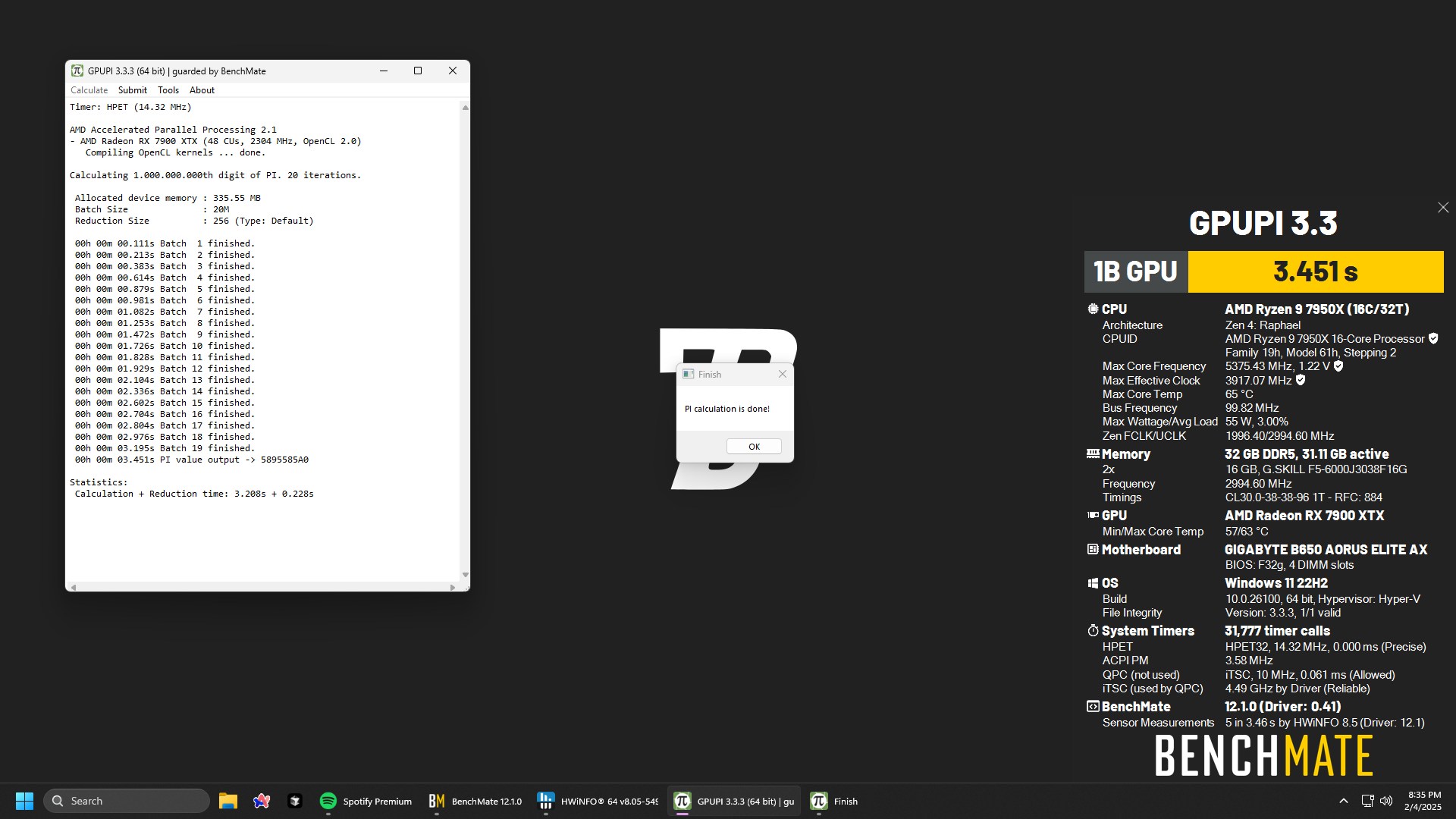1456x819 pixels.
Task: Click the Memory icon in BenchMate panel
Action: coord(1093,453)
